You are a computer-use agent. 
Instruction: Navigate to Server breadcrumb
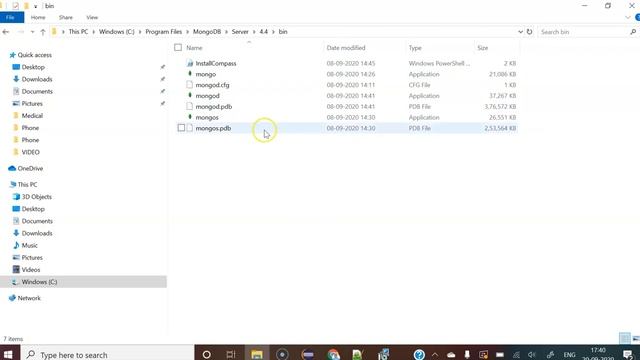[240, 32]
